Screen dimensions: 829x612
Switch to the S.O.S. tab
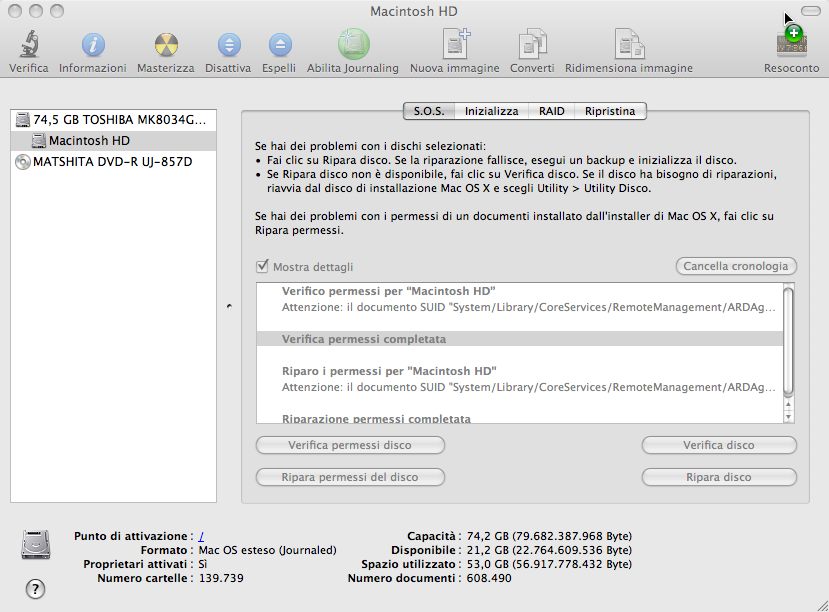429,111
